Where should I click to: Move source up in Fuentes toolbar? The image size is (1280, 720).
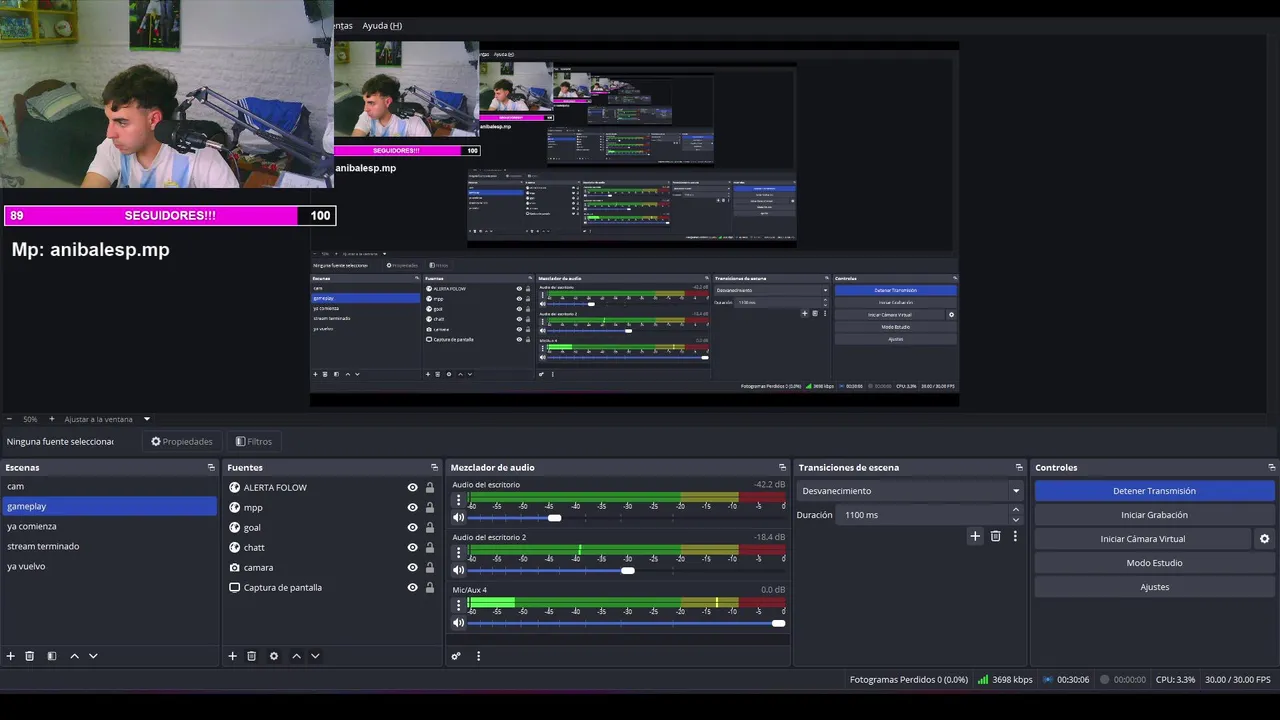pos(296,656)
